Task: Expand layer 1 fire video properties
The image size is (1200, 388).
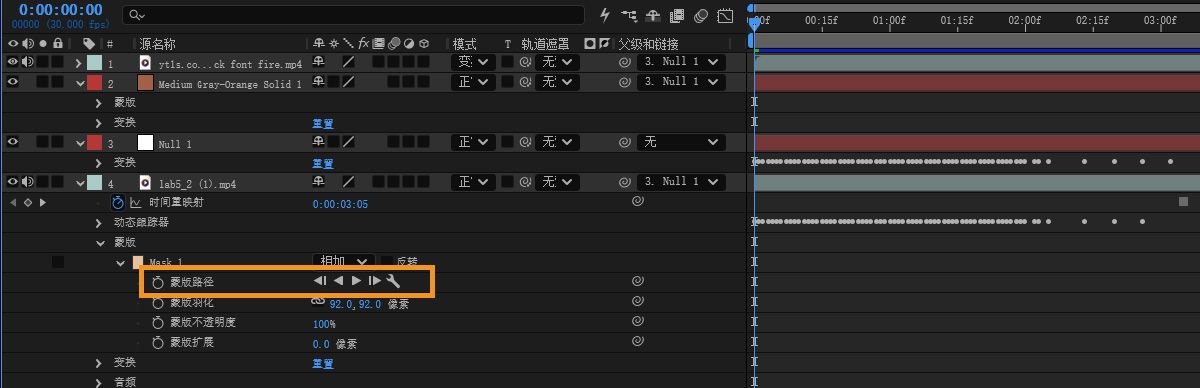Action: [x=79, y=62]
